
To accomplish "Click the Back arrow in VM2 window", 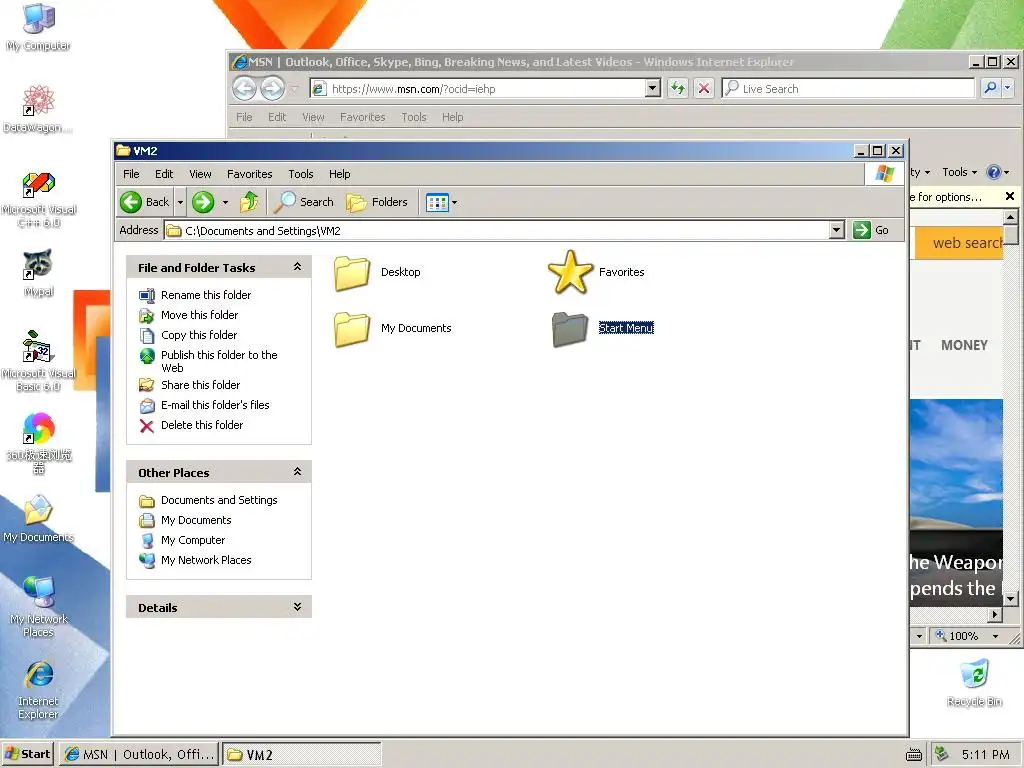I will point(145,202).
